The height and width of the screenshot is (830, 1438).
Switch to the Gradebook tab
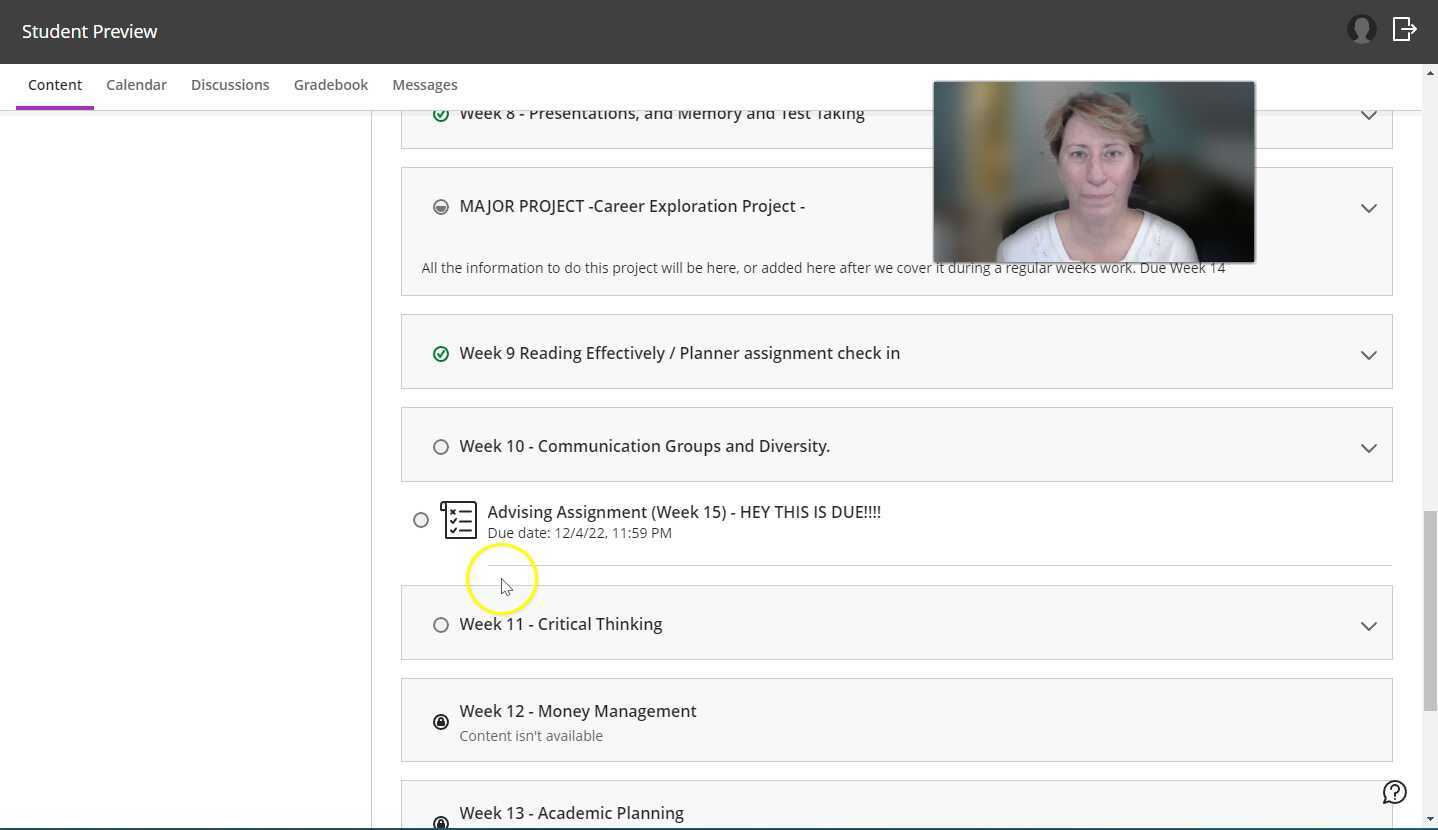330,85
